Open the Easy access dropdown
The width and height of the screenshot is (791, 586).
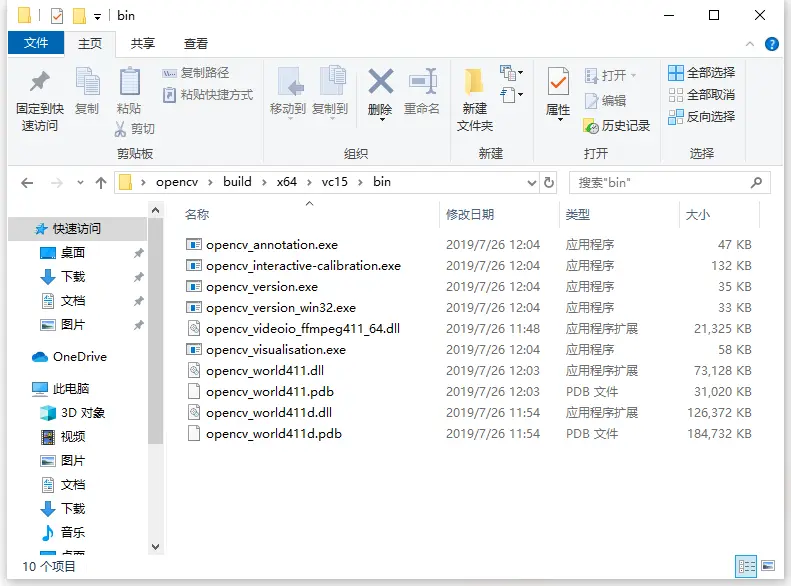coord(512,95)
